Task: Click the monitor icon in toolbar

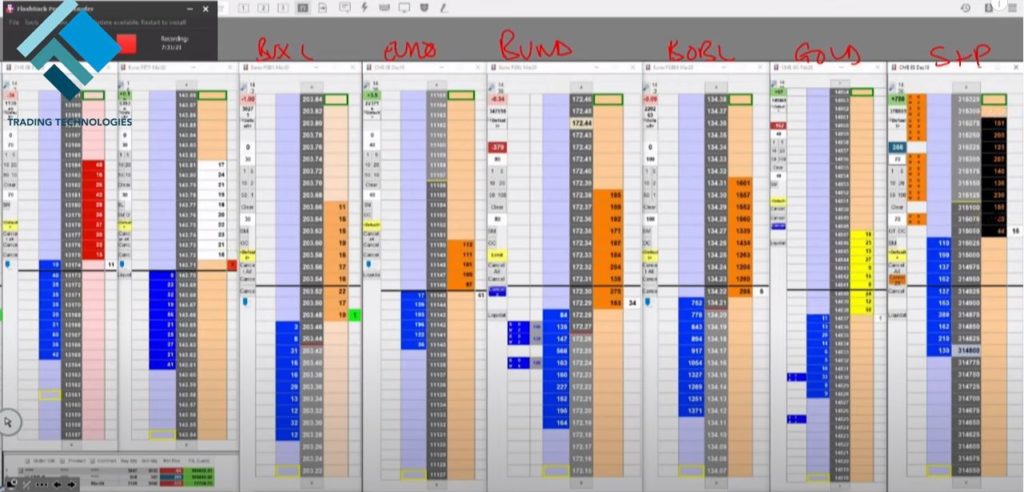Action: tap(404, 8)
